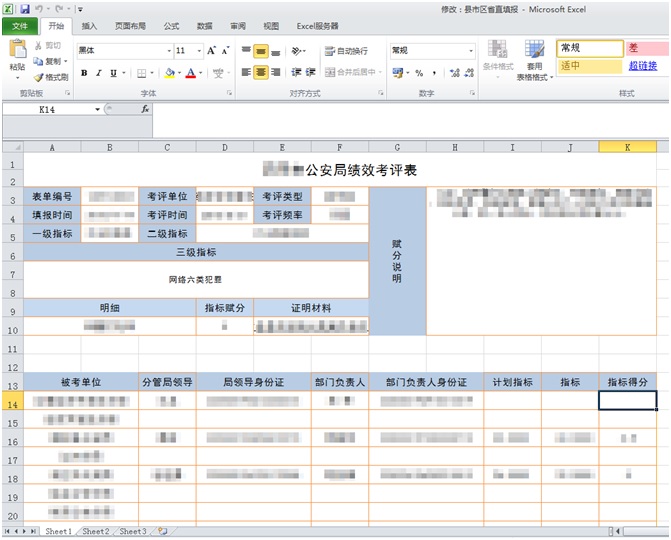This screenshot has width=671, height=540.
Task: Toggle italic formatting
Action: click(x=98, y=73)
